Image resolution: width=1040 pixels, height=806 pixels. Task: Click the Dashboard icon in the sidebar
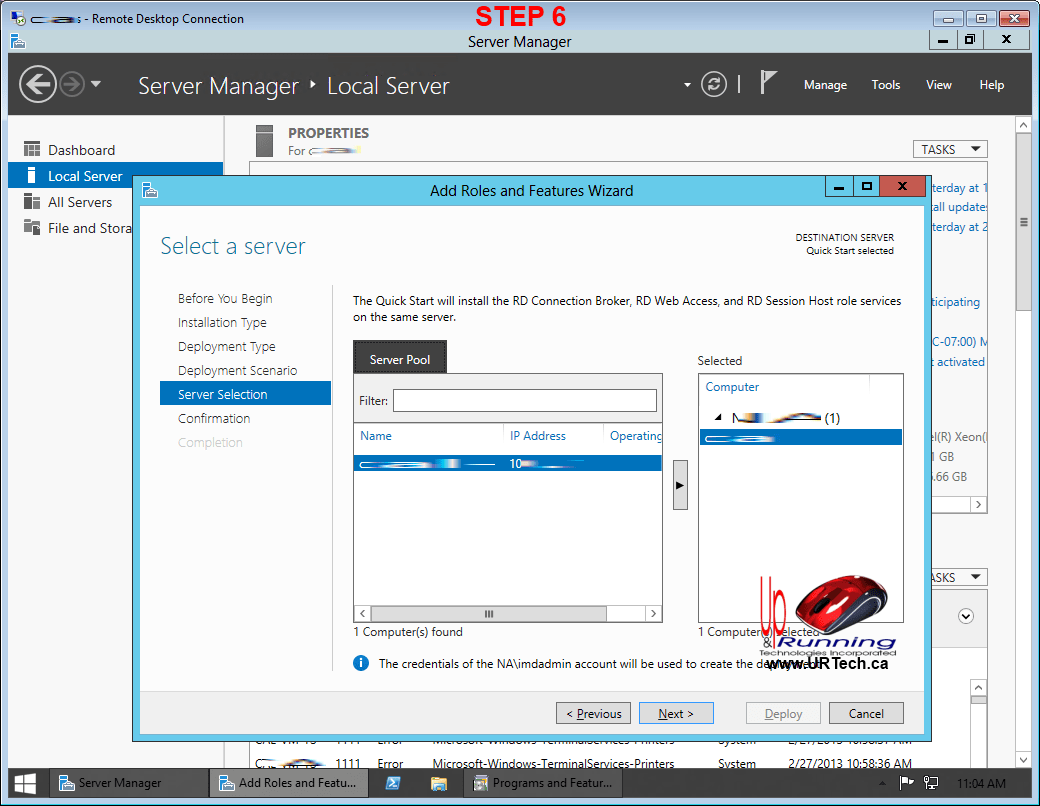coord(32,150)
